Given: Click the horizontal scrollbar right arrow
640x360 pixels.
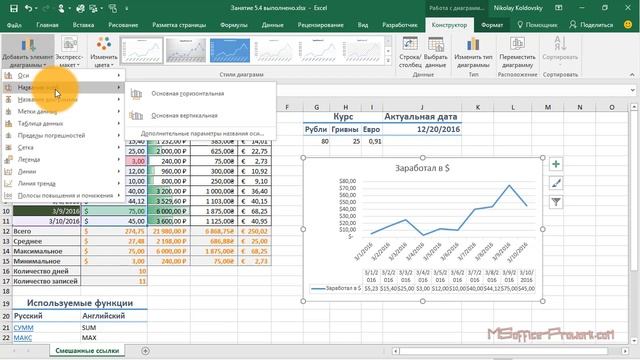Looking at the screenshot, I should 625,351.
